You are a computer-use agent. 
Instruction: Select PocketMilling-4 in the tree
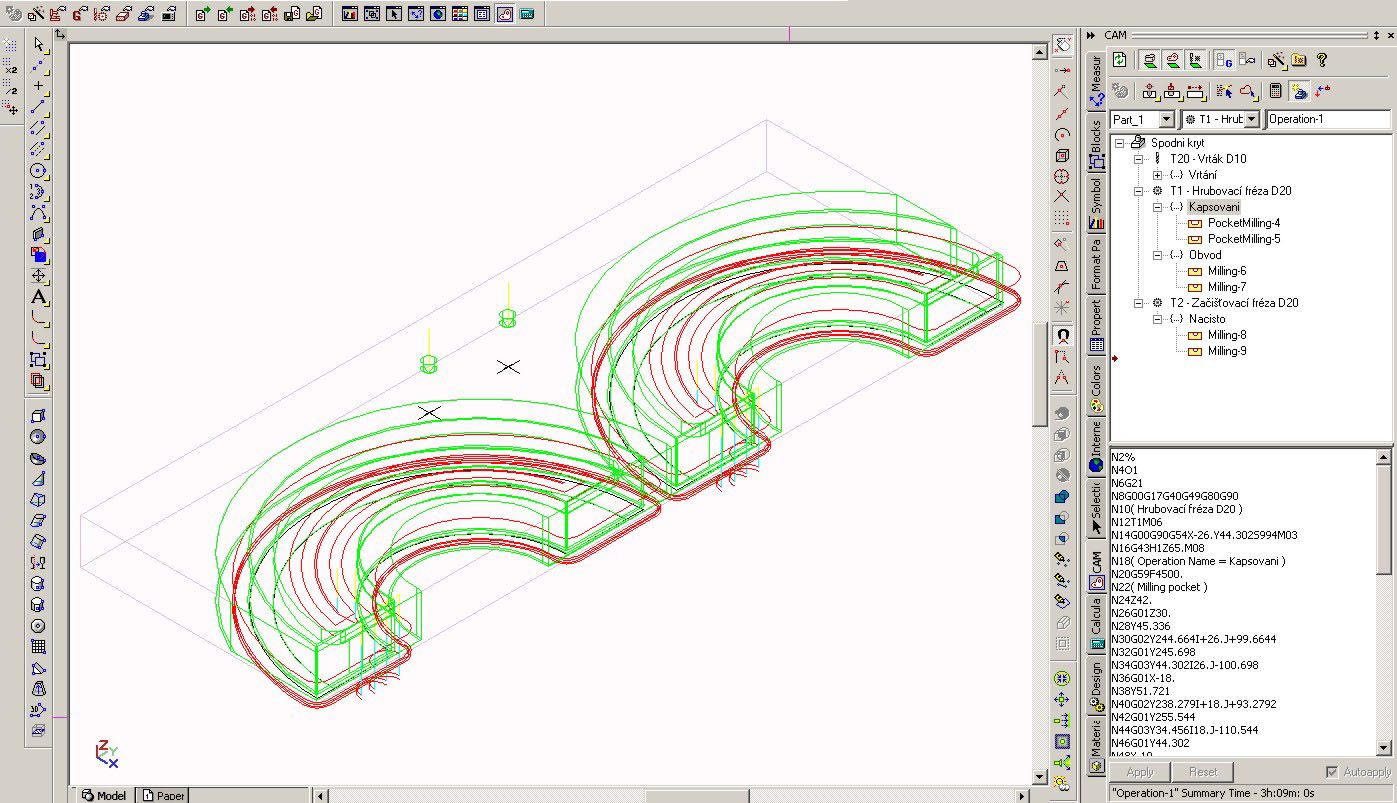pos(1243,223)
